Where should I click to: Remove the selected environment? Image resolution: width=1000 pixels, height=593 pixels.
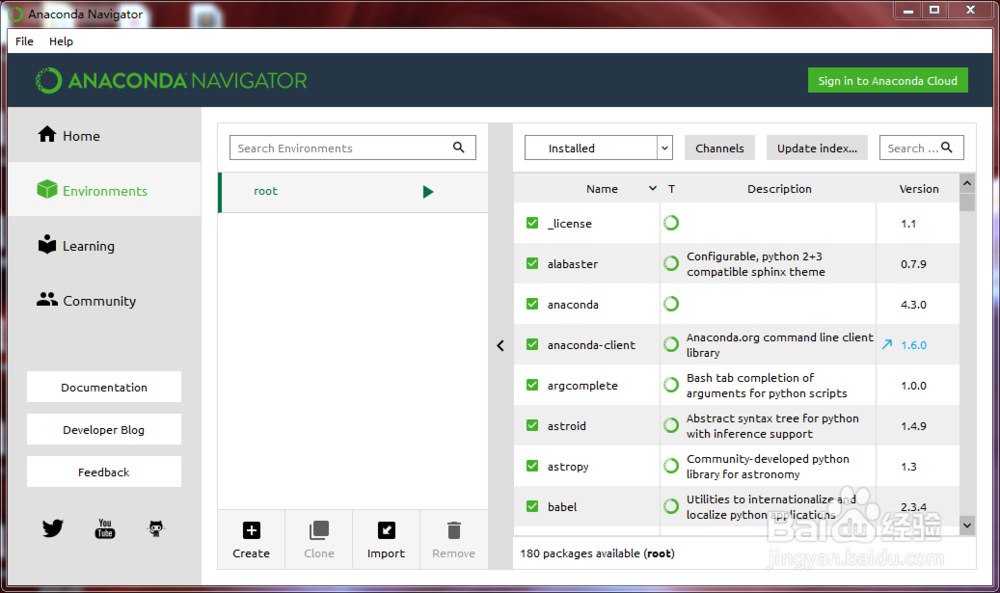(453, 539)
